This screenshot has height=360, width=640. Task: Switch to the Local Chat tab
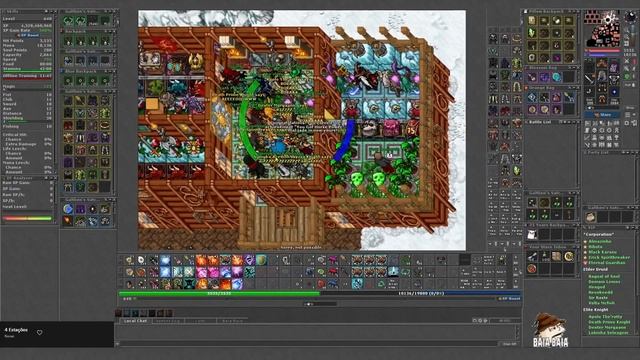136,321
